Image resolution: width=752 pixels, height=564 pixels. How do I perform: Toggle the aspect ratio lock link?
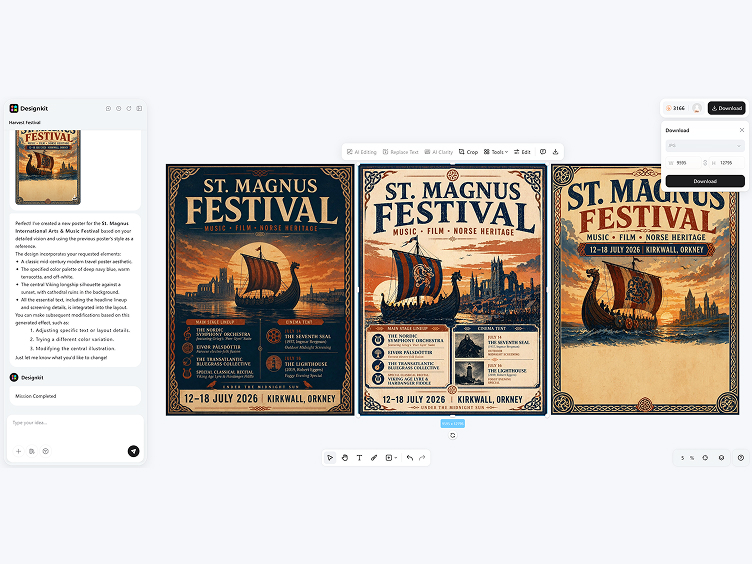pos(705,163)
